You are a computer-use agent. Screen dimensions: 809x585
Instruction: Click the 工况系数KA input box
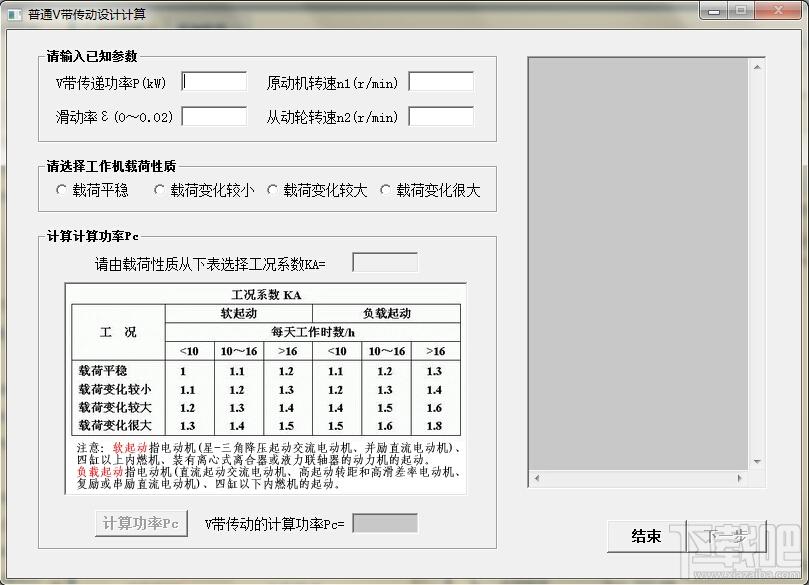click(385, 262)
